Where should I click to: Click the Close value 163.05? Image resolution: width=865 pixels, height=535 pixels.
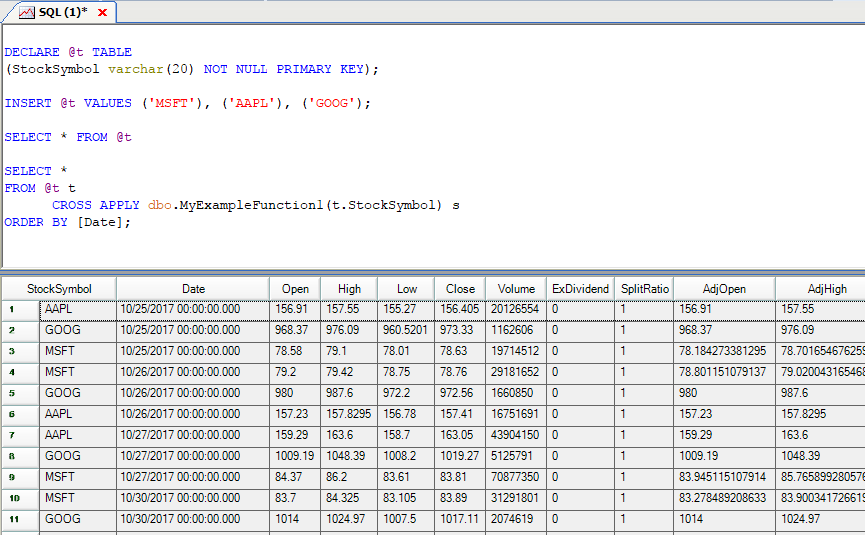pyautogui.click(x=460, y=435)
